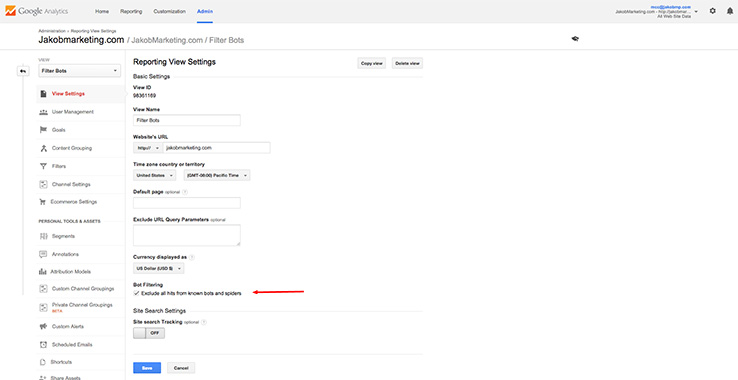Click the View ID value 98361169
The image size is (738, 380).
(x=144, y=96)
